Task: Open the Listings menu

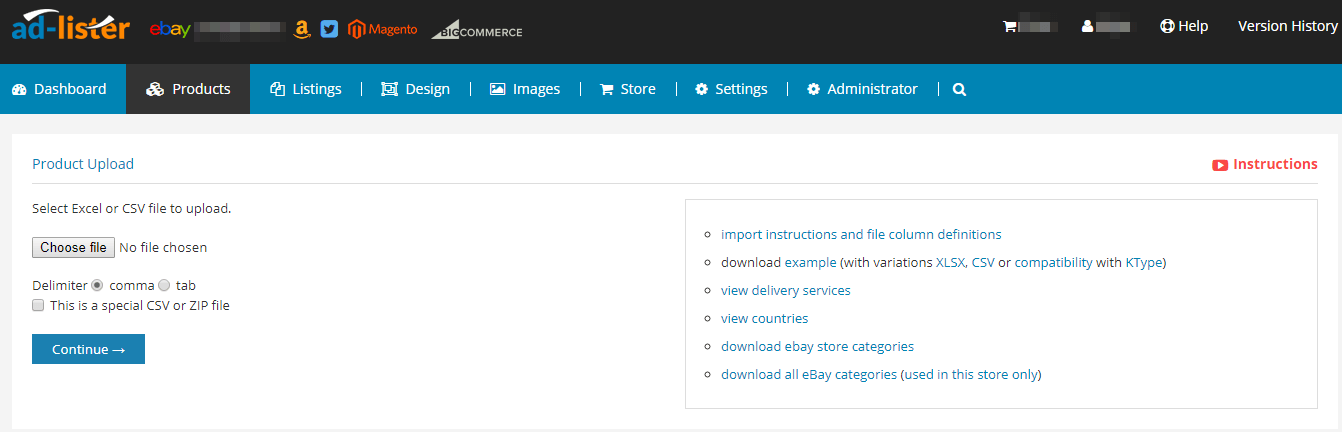Action: coord(306,89)
